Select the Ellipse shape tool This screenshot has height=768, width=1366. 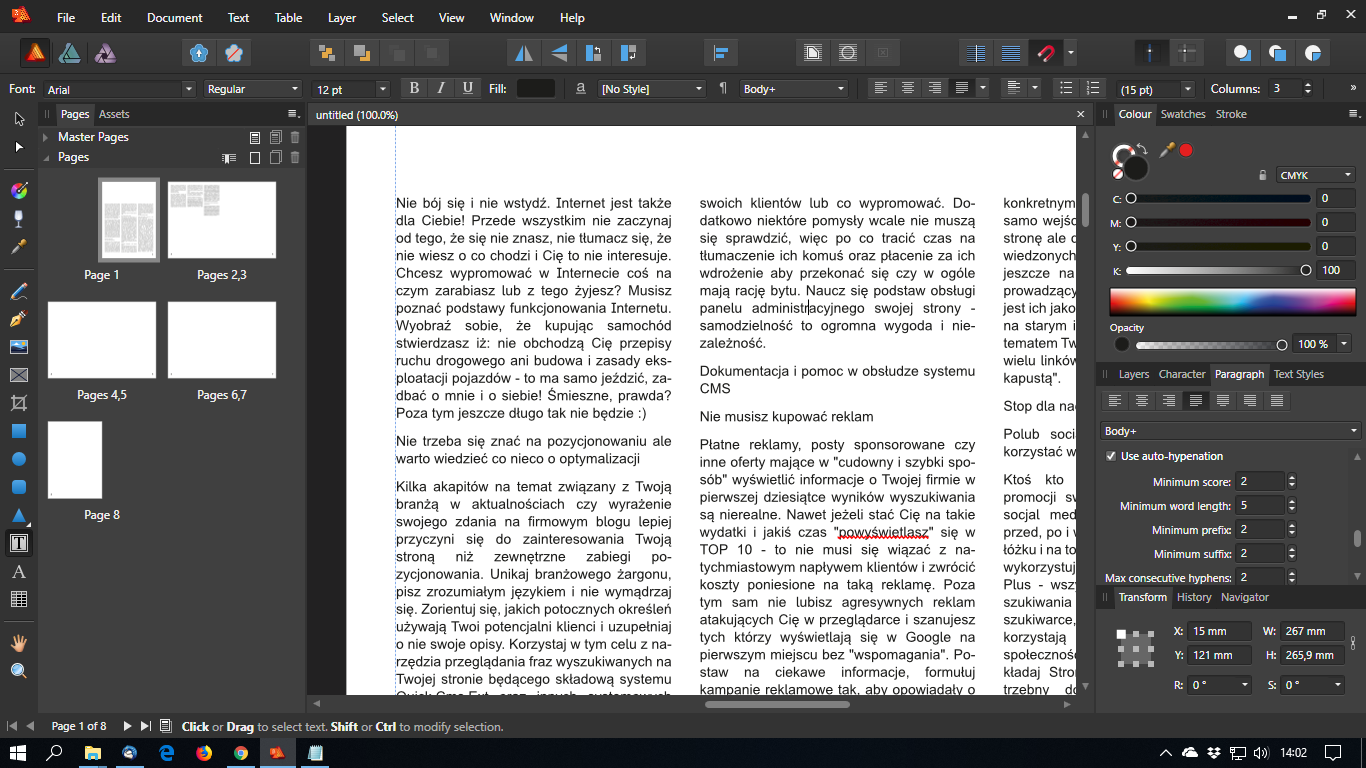coord(18,460)
